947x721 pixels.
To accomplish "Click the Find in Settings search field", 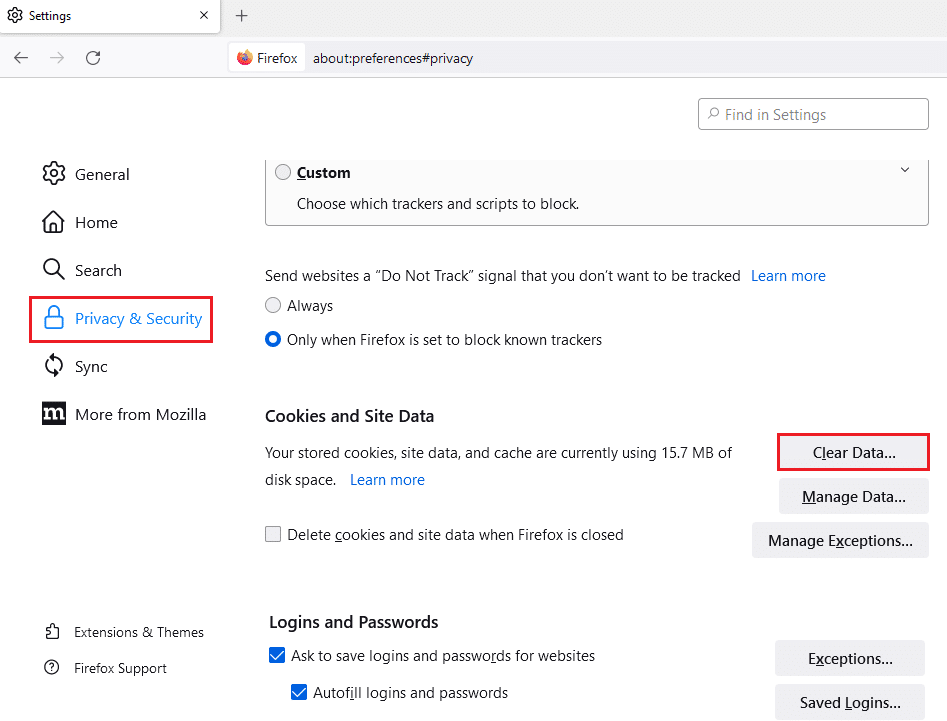I will (813, 114).
